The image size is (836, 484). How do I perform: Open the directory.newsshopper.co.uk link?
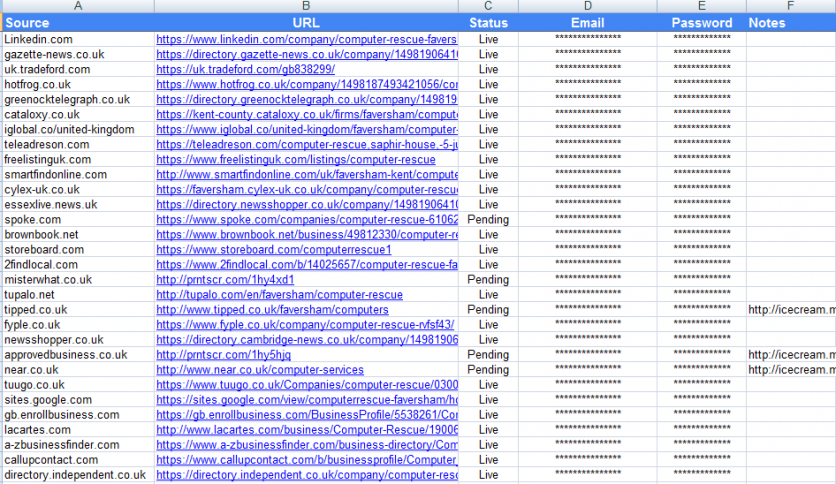tap(307, 204)
